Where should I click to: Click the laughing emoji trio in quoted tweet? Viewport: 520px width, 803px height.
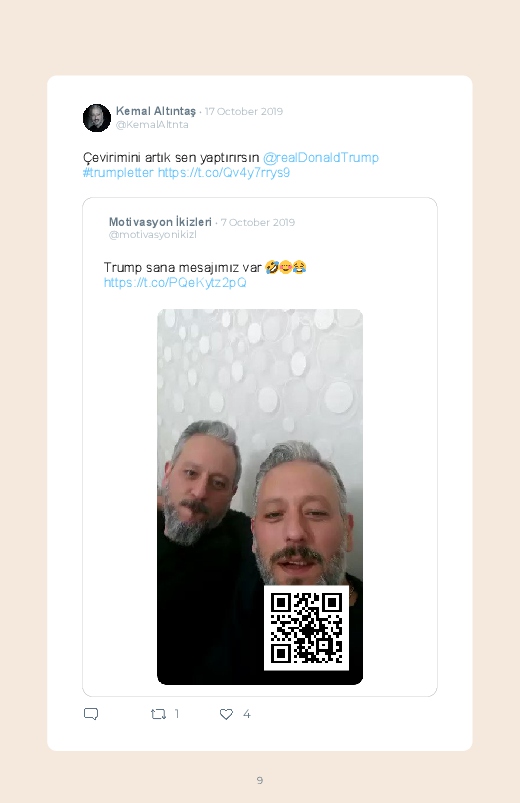pos(286,267)
